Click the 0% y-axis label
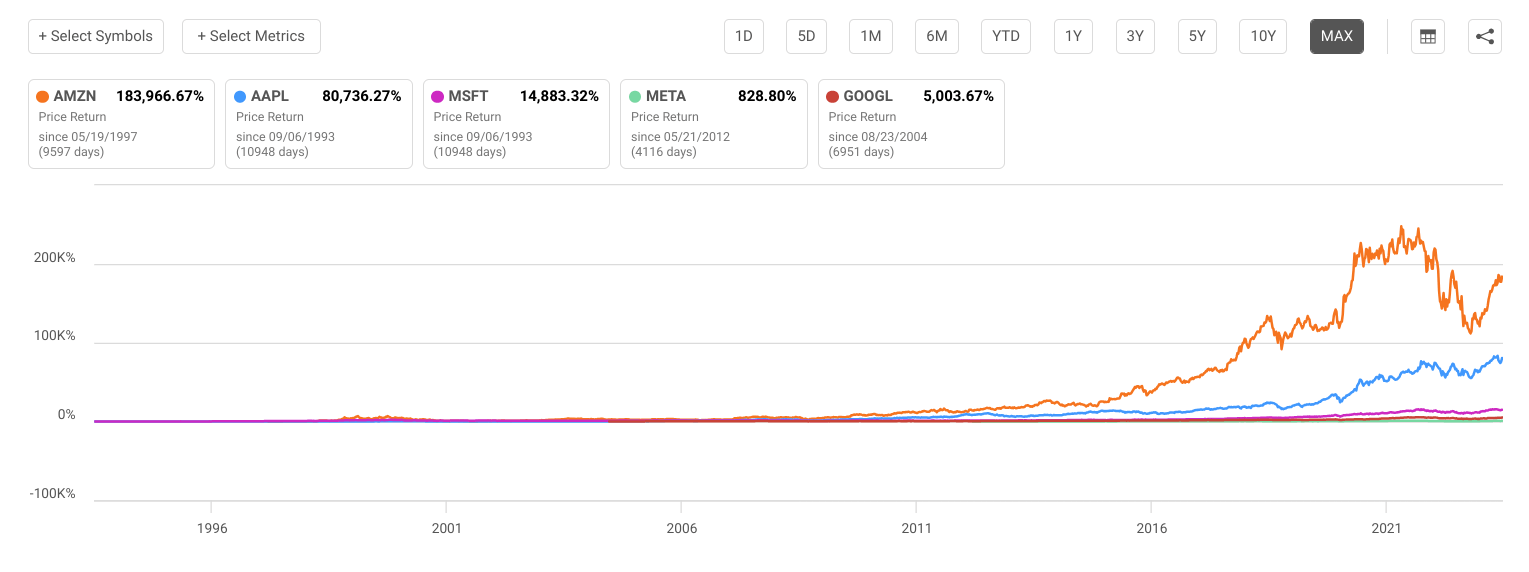The height and width of the screenshot is (572, 1529). pos(66,415)
